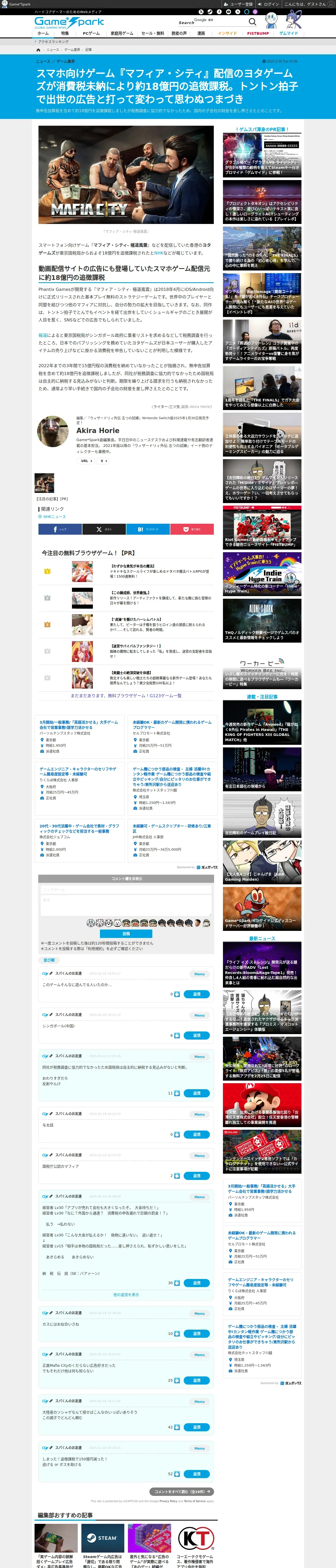
Task: Collapse comments with コメント欄を非表示
Action: [x=126, y=879]
